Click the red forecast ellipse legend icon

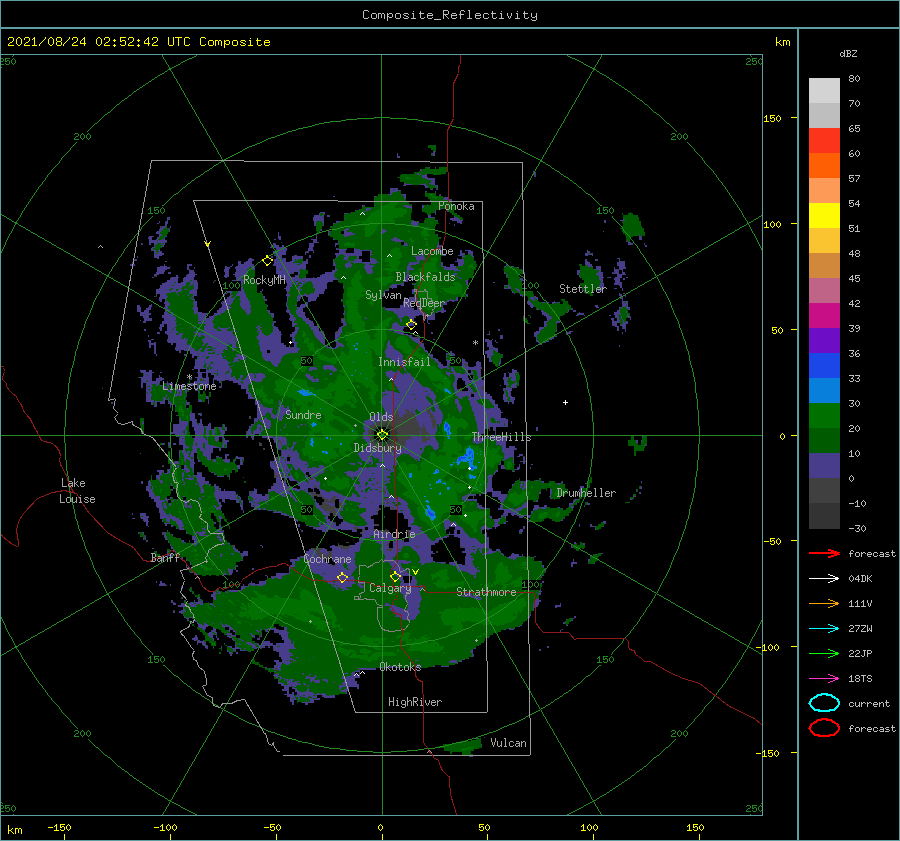[x=824, y=728]
